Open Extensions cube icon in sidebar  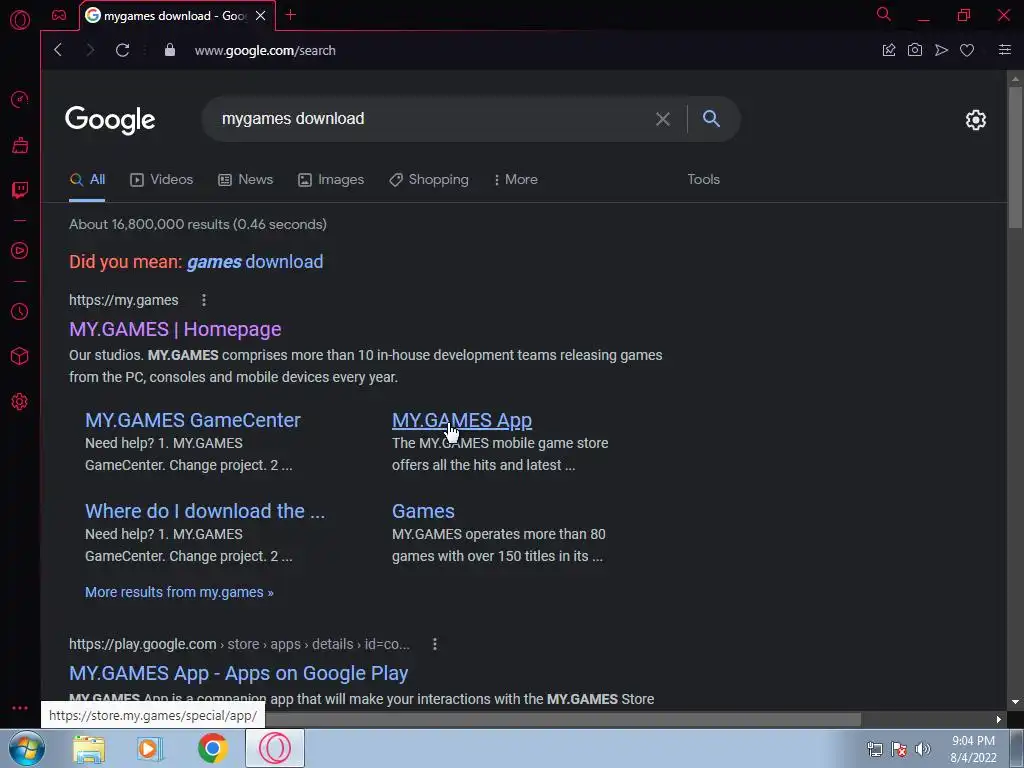click(x=20, y=356)
